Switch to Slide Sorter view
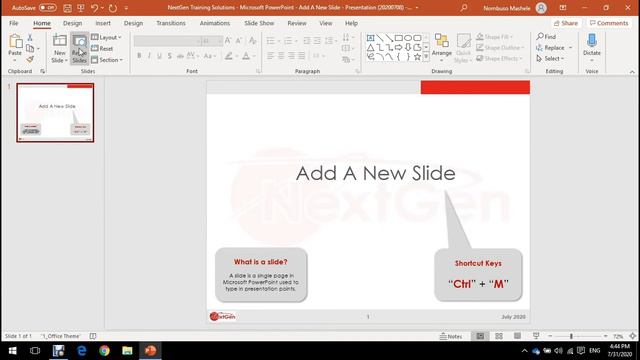 499,336
